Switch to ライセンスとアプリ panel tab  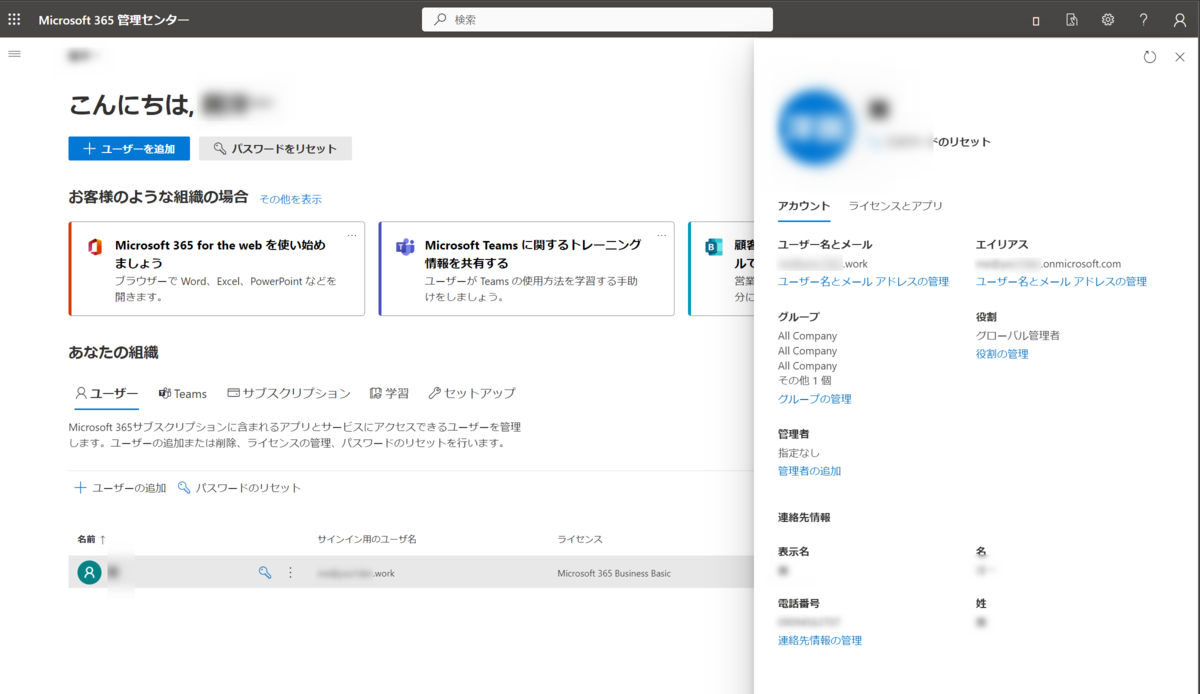point(896,206)
